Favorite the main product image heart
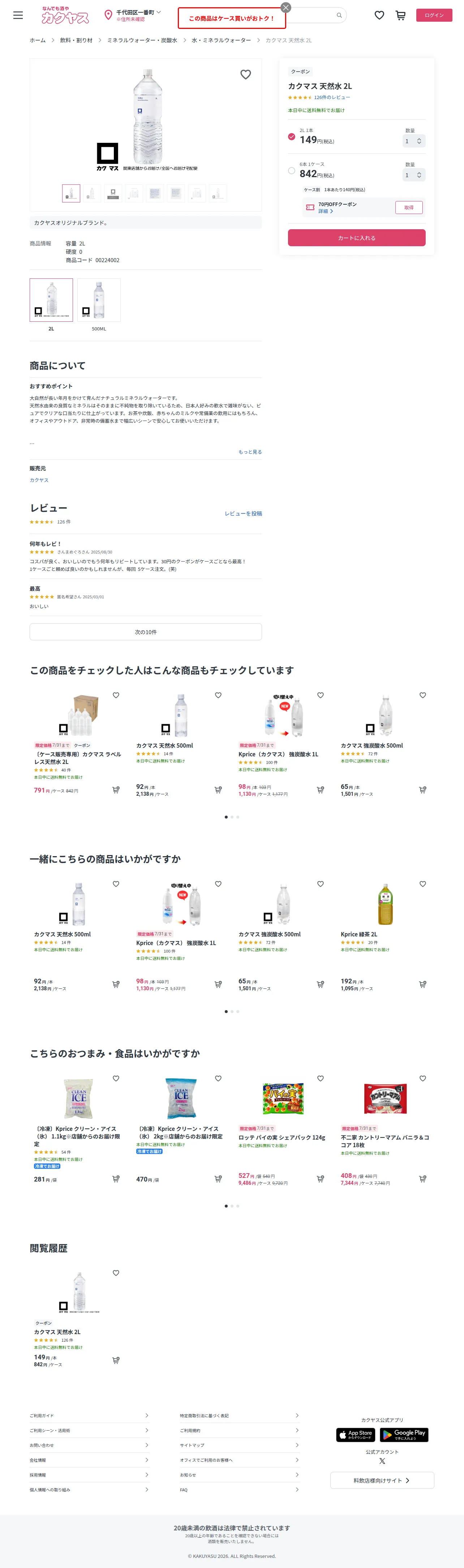The height and width of the screenshot is (1568, 464). click(246, 74)
